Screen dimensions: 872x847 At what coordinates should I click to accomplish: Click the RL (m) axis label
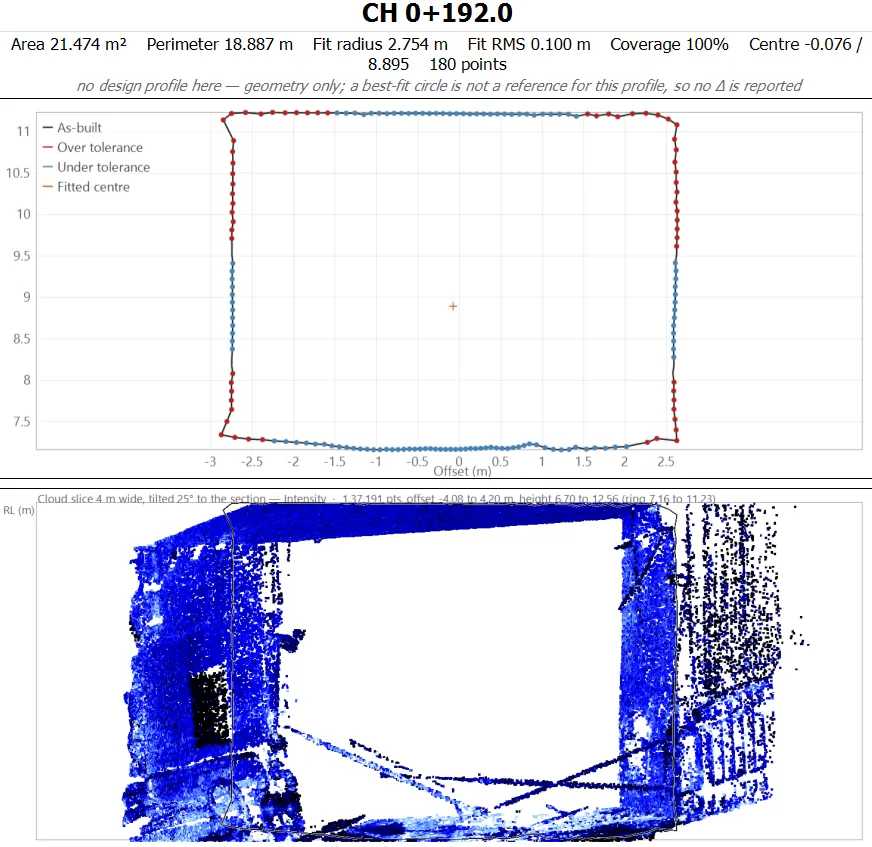coord(19,510)
